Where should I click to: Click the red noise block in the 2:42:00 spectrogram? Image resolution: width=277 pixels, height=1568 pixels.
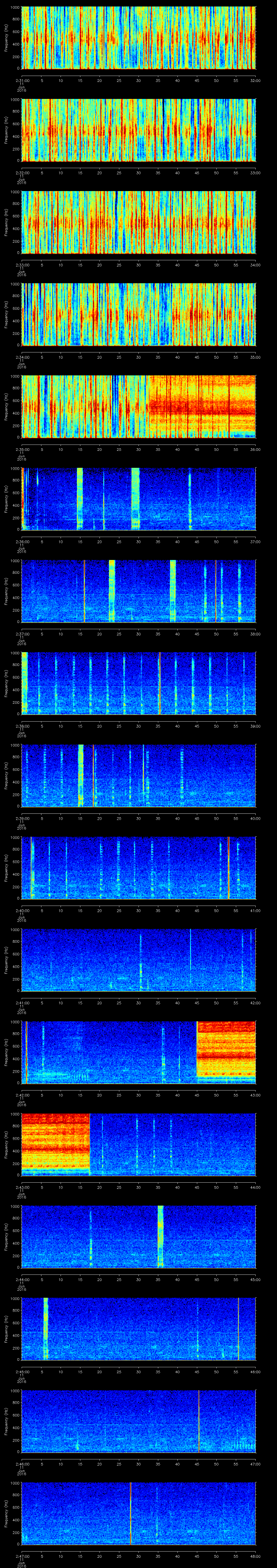[x=226, y=1051]
